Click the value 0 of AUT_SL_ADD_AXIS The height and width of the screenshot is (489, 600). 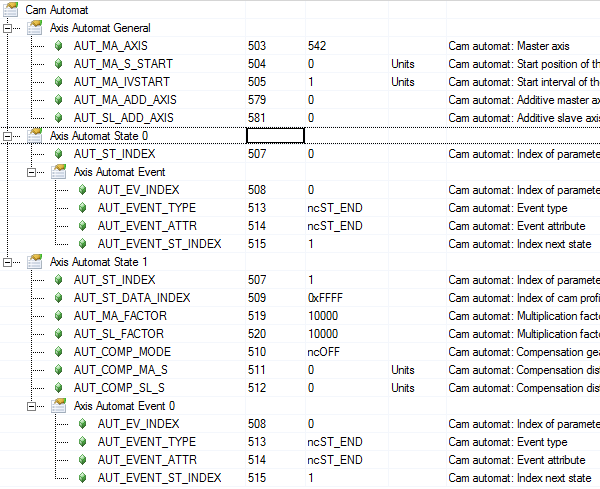(311, 117)
